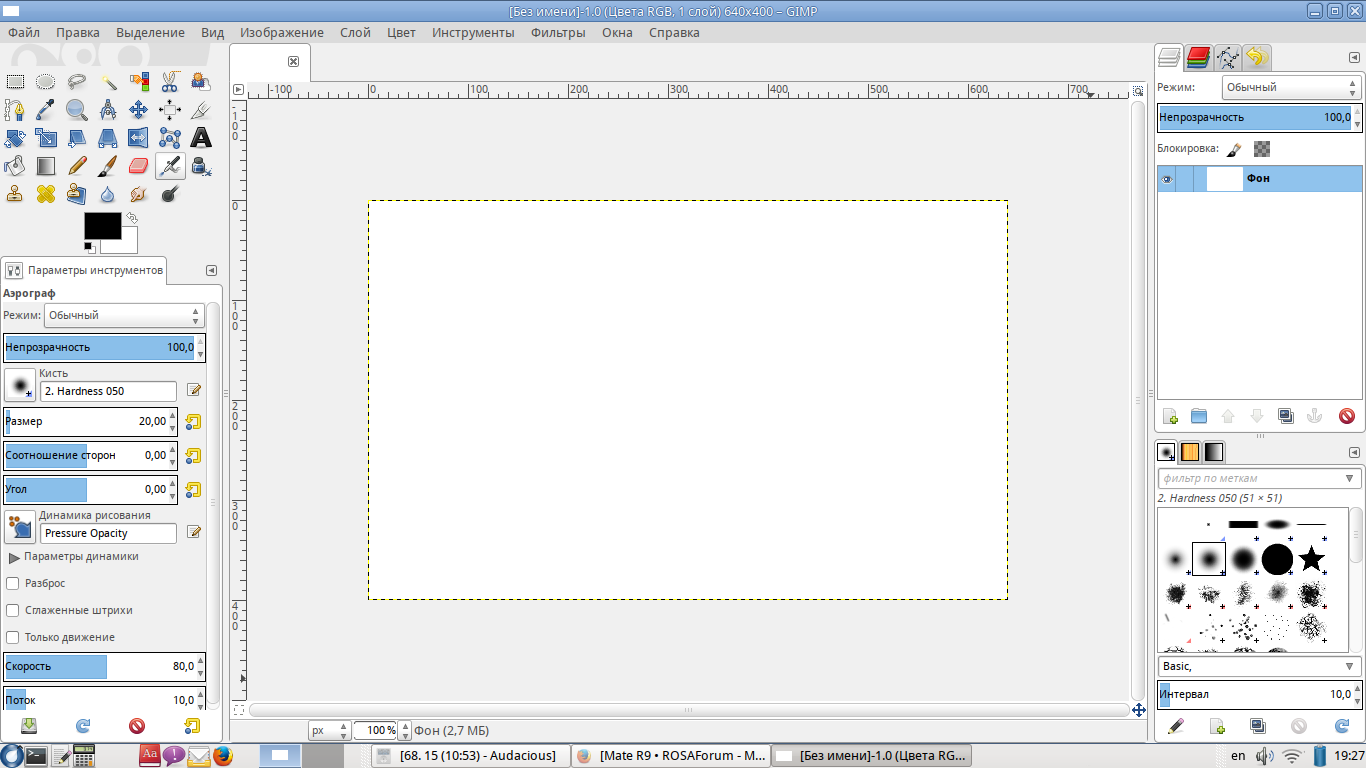Delete layer using red icon in Layers panel
Image resolution: width=1366 pixels, height=768 pixels.
pos(1346,416)
